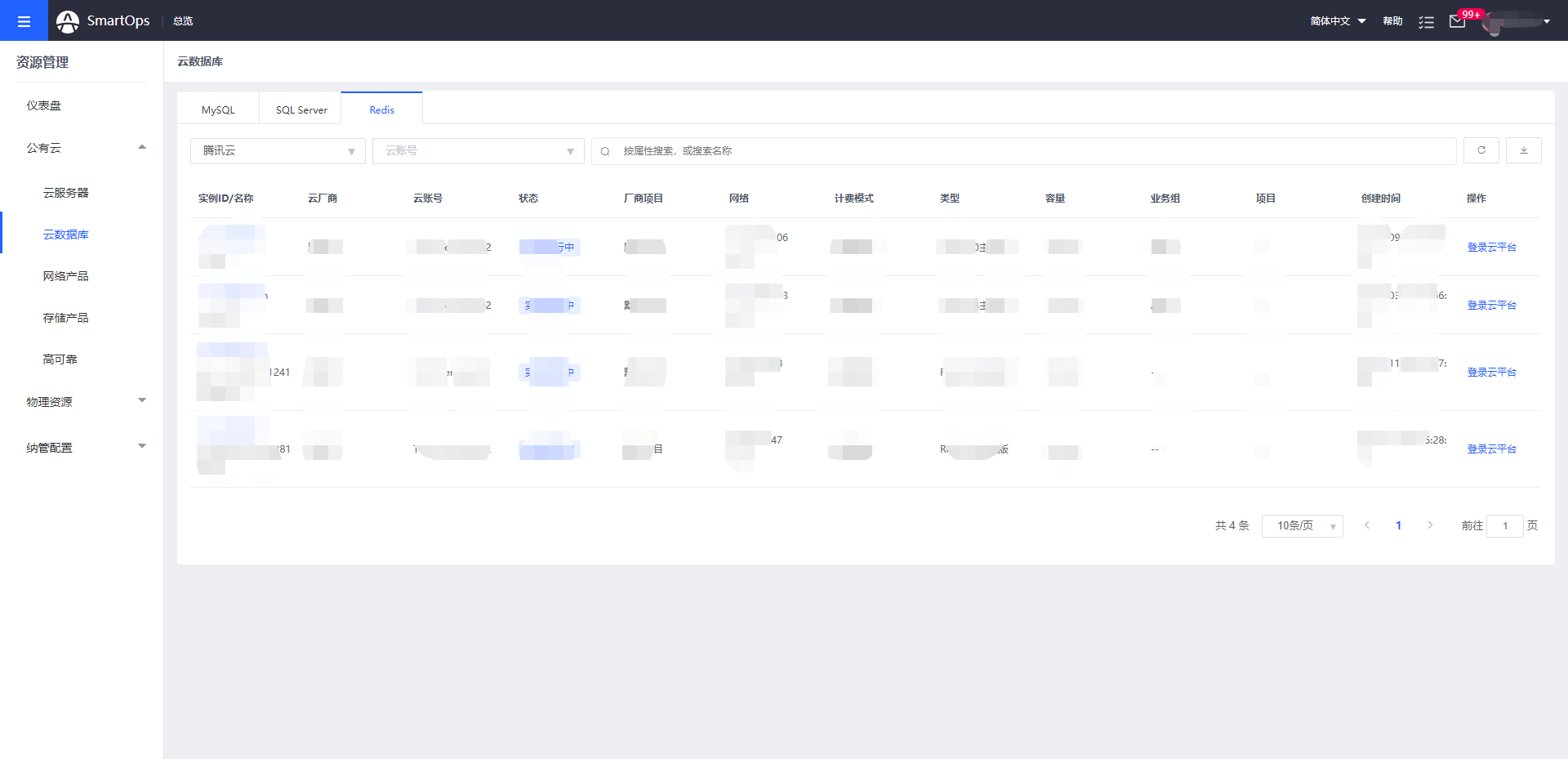The width and height of the screenshot is (1568, 759).
Task: Open the mail notifications icon
Action: [x=1457, y=21]
